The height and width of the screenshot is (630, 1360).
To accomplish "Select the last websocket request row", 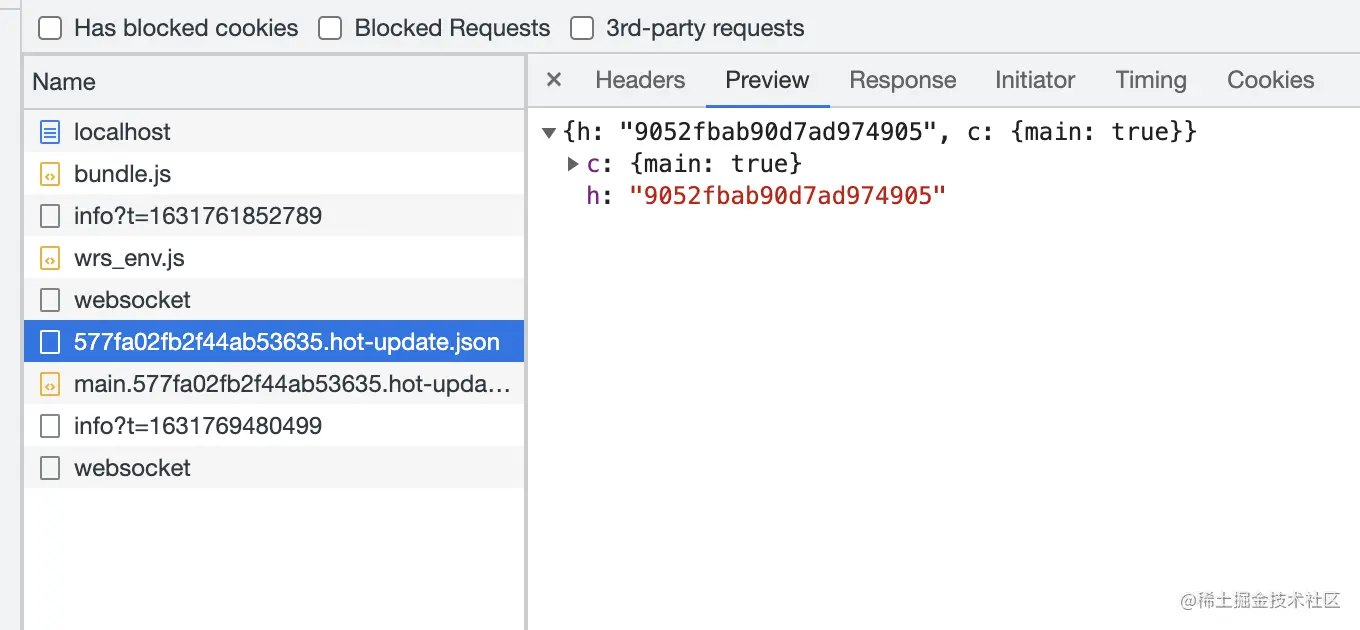I will coord(132,468).
